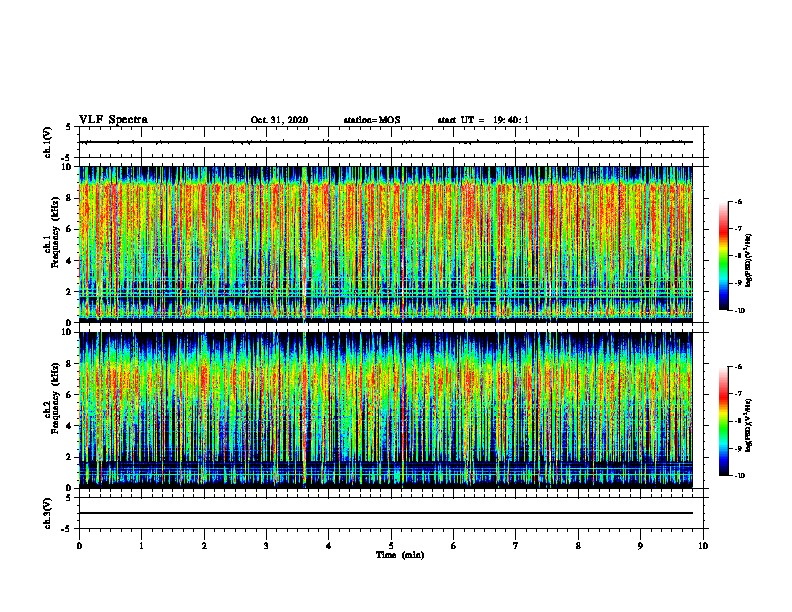Click the "station=MOS" header text

(x=372, y=120)
